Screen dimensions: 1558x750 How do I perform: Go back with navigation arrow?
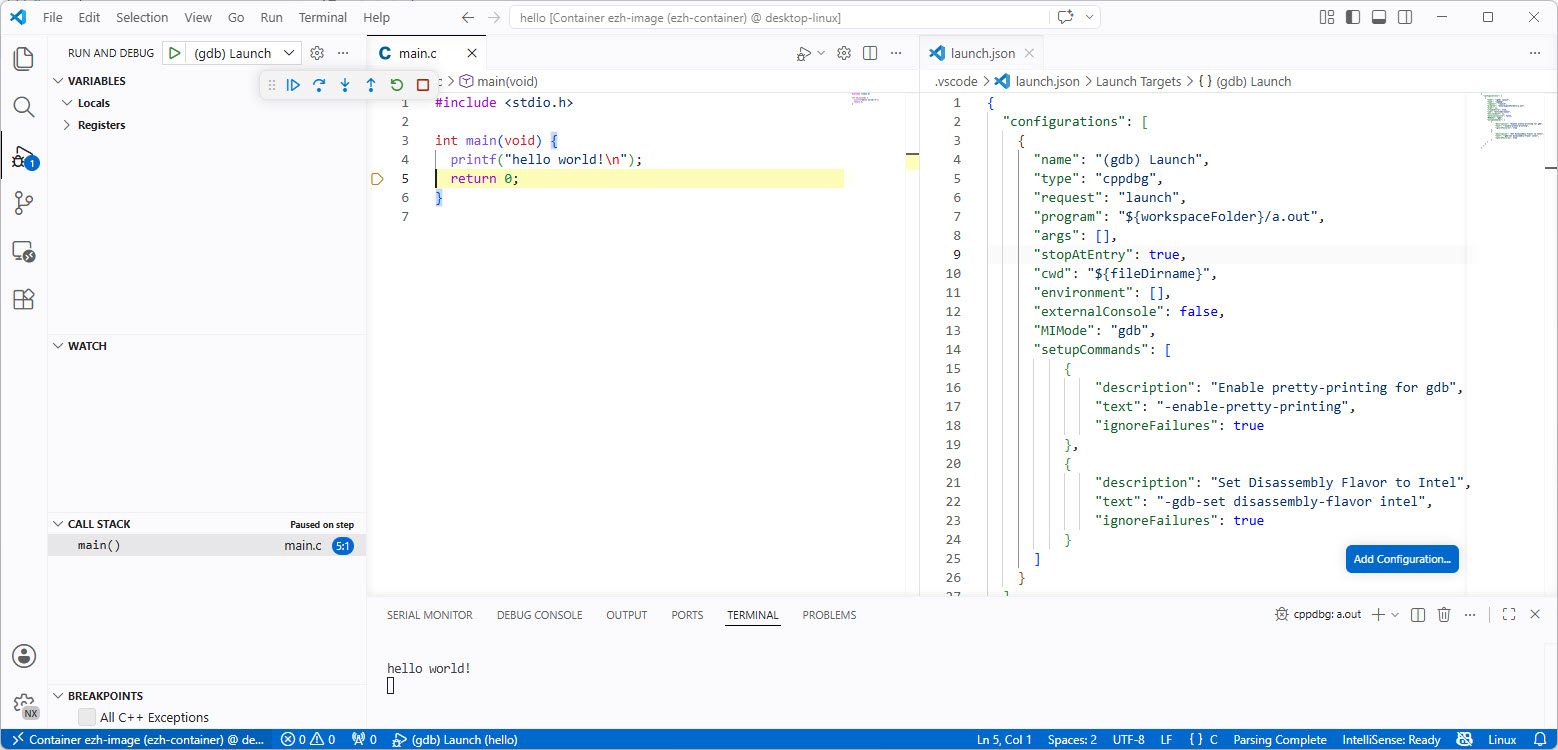[x=468, y=17]
